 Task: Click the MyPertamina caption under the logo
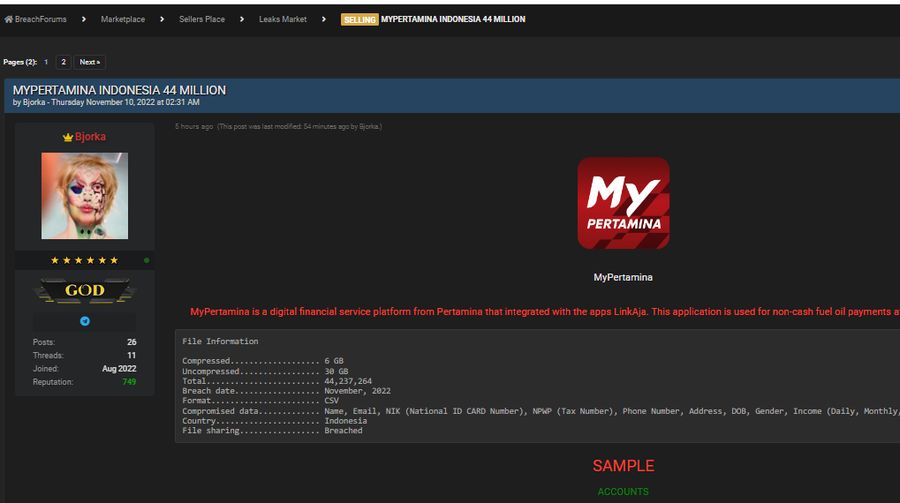click(623, 277)
